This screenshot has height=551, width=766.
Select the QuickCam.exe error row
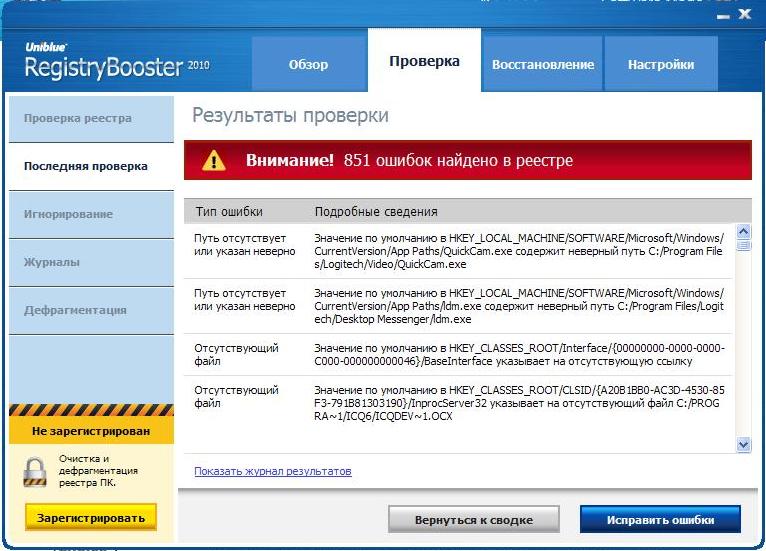pos(460,251)
